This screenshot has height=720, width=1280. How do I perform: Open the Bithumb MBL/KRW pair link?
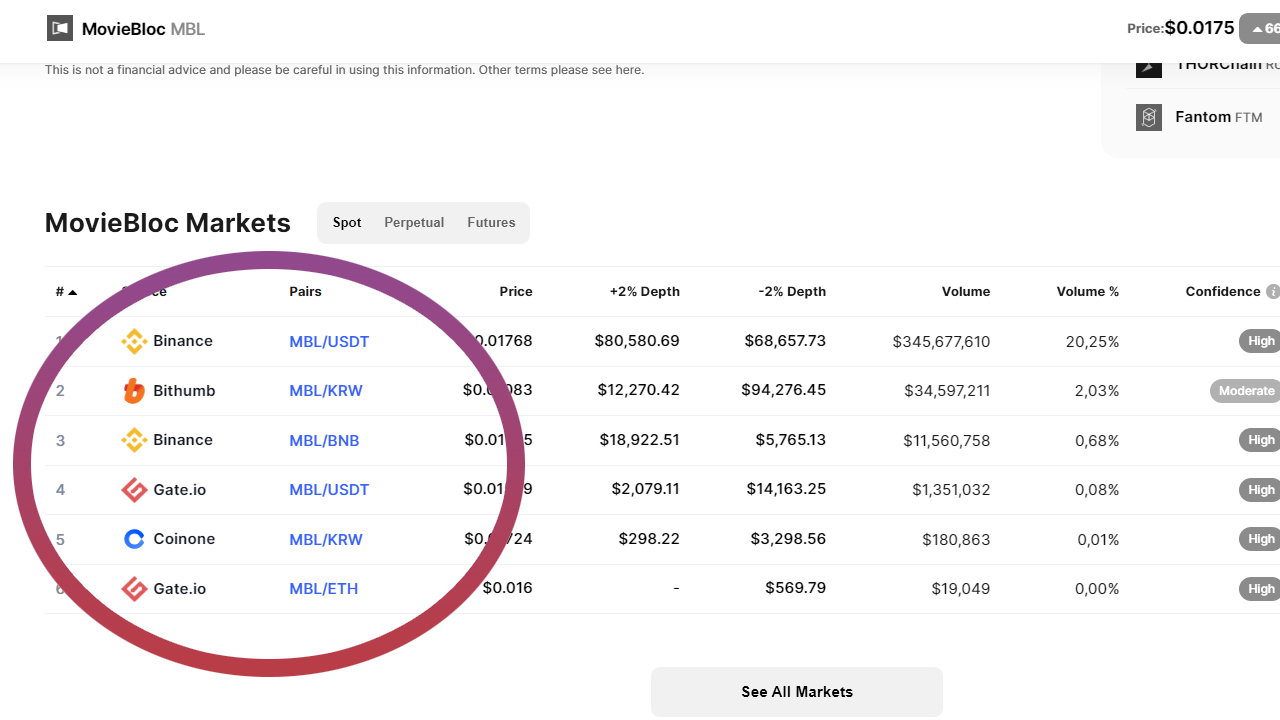tap(326, 391)
